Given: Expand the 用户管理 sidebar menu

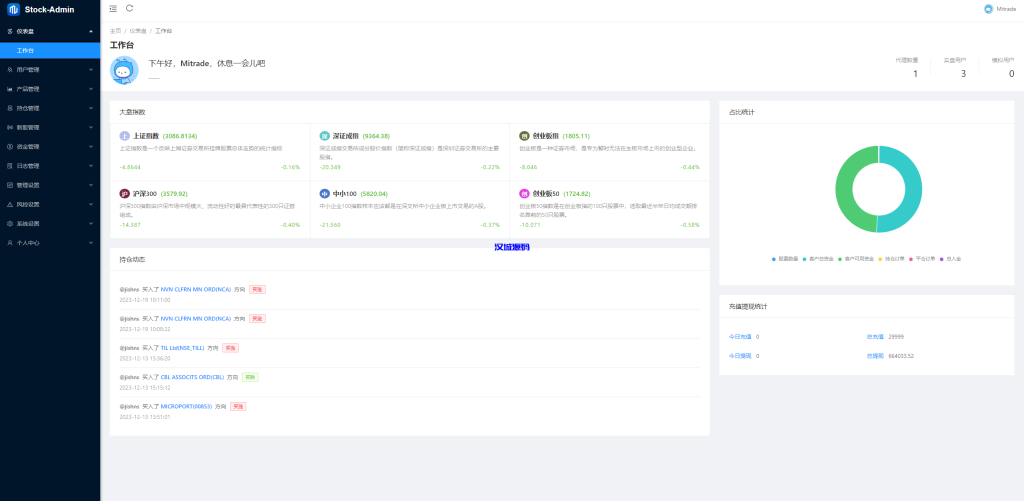Looking at the screenshot, I should 29,70.
